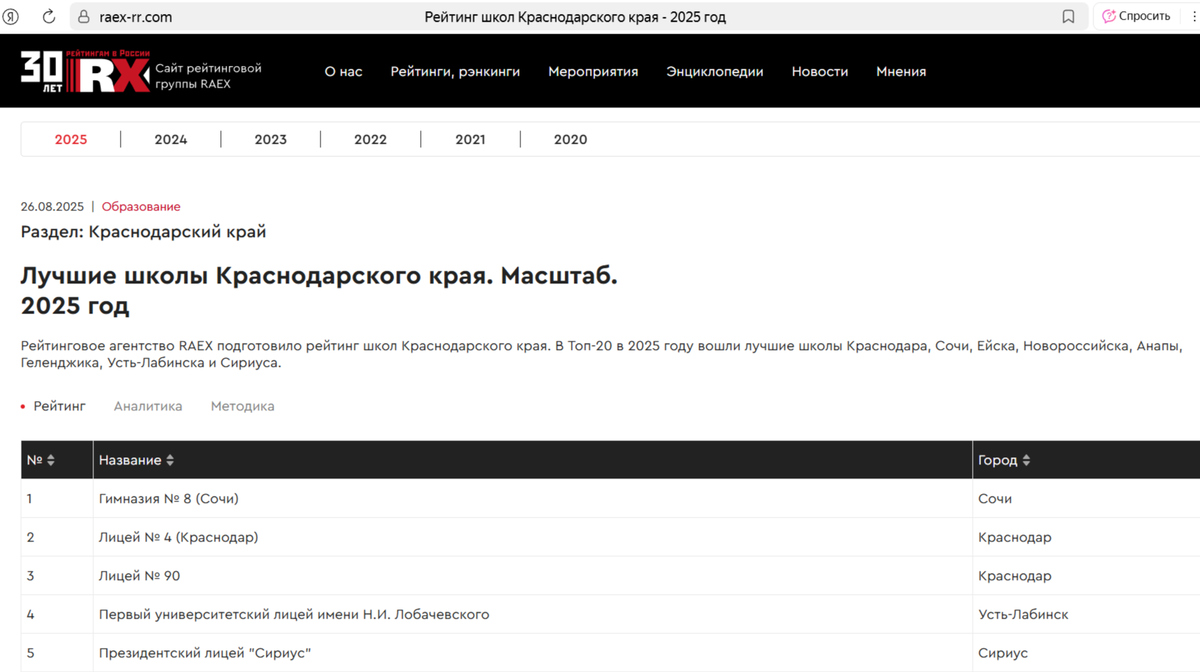Image resolution: width=1200 pixels, height=672 pixels.
Task: Click the Сириус city cell
Action: pos(1003,653)
